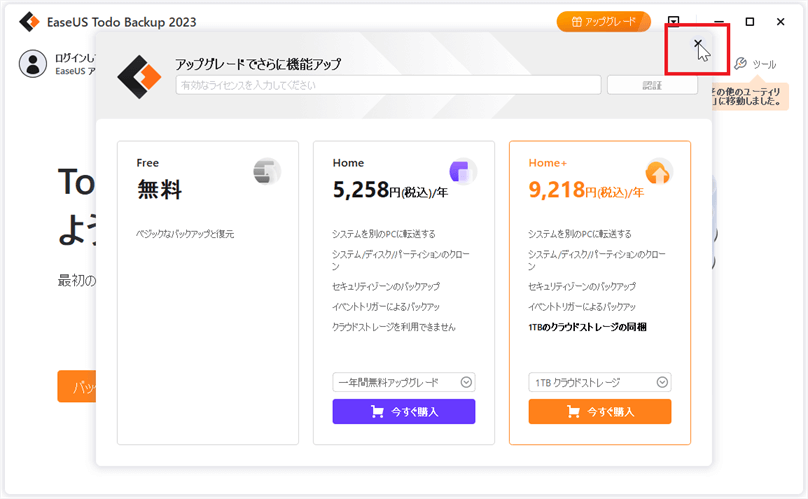Click orange 今すぐ購入 button for Home+
Viewport: 808px width, 499px height.
(600, 411)
